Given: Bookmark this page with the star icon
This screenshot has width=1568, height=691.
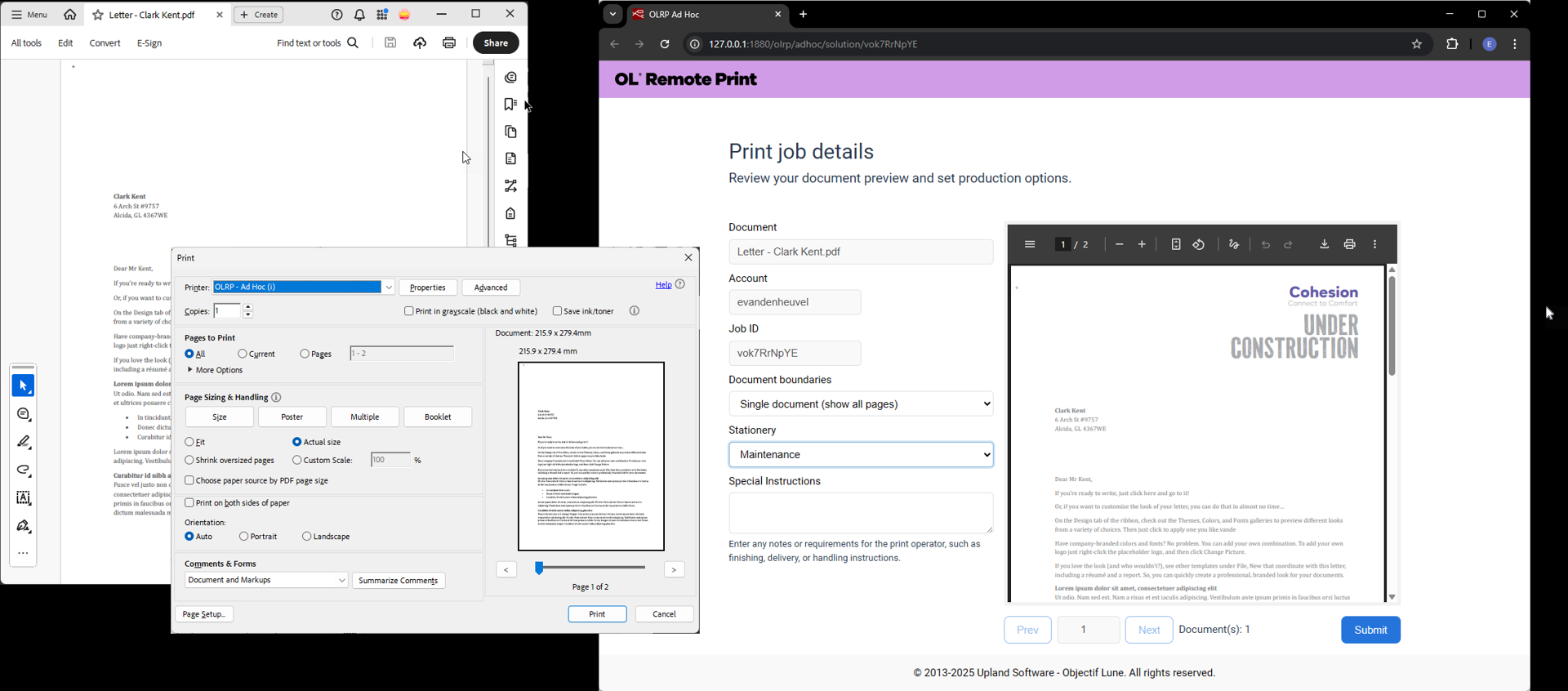Looking at the screenshot, I should (x=1417, y=45).
